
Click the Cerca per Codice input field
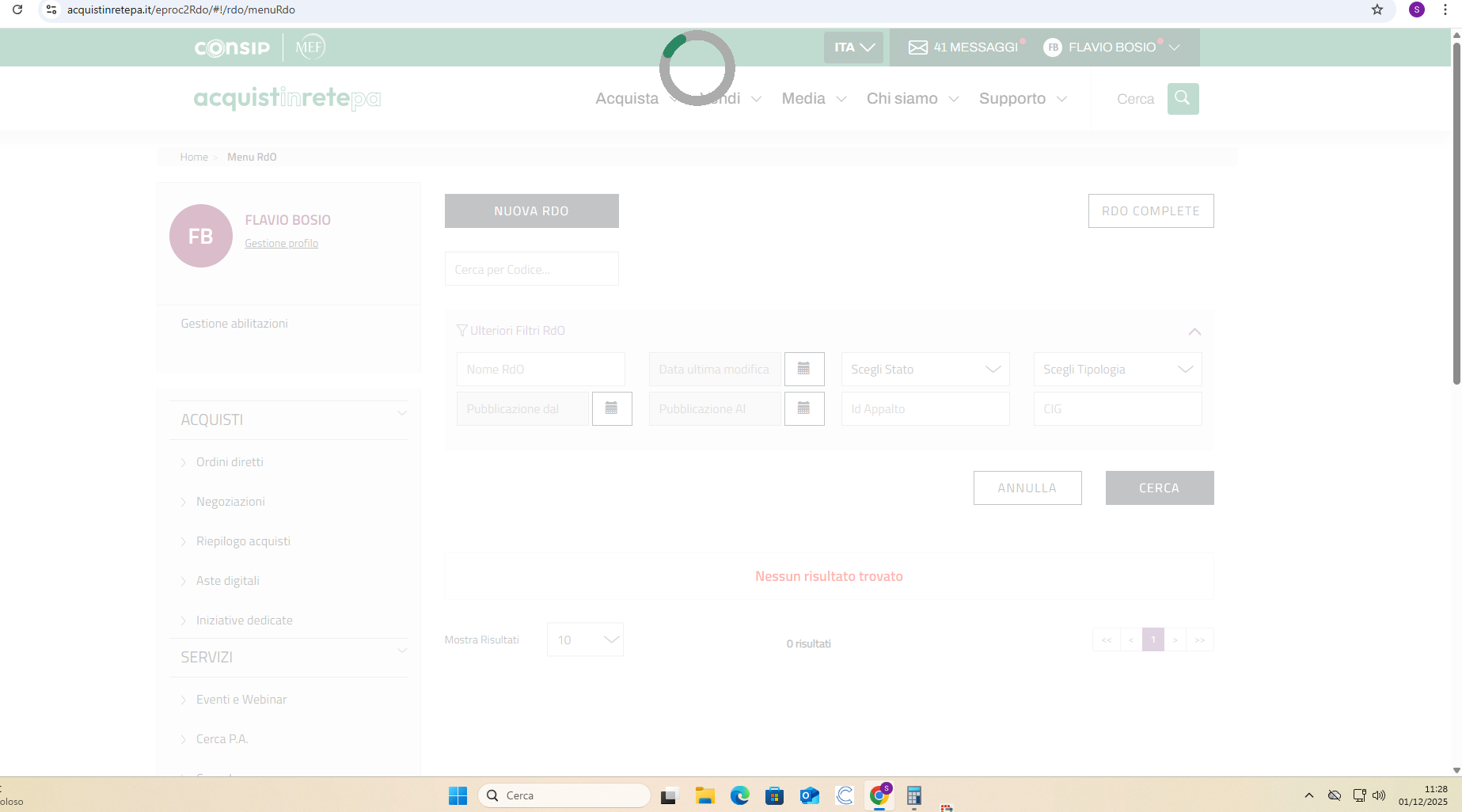coord(531,269)
